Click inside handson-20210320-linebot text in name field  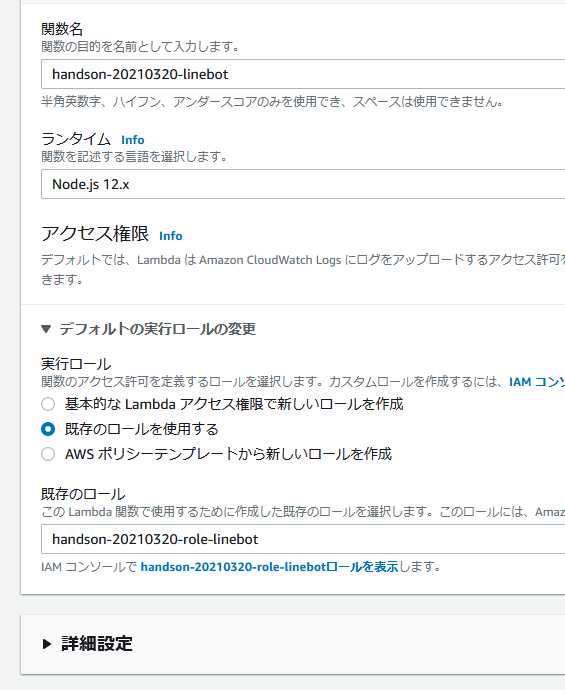(140, 74)
